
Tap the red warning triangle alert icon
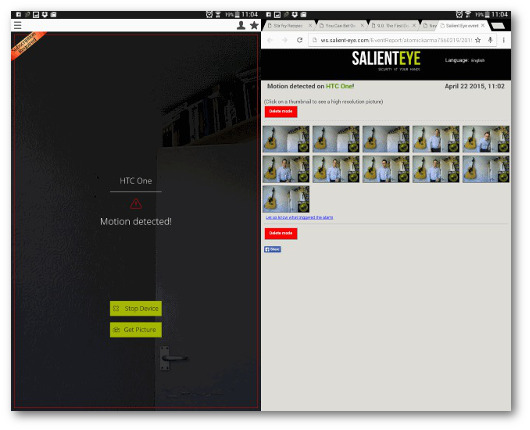pyautogui.click(x=136, y=204)
